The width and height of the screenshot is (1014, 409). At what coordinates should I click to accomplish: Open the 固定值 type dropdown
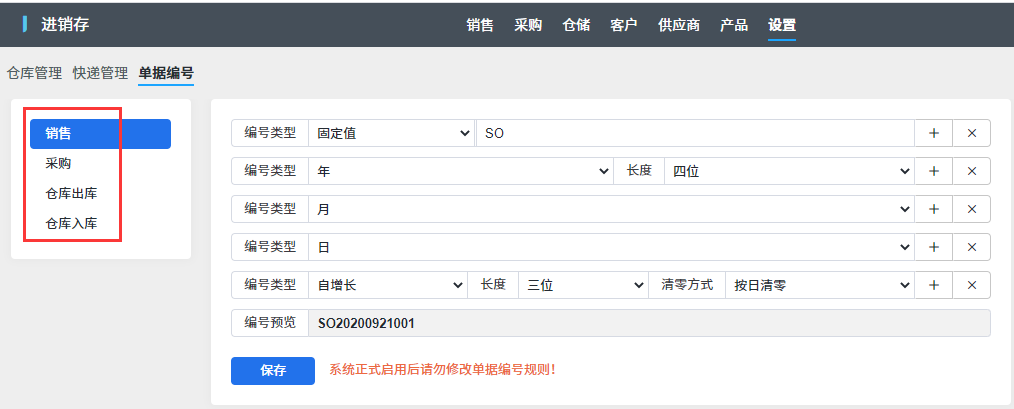coord(391,133)
